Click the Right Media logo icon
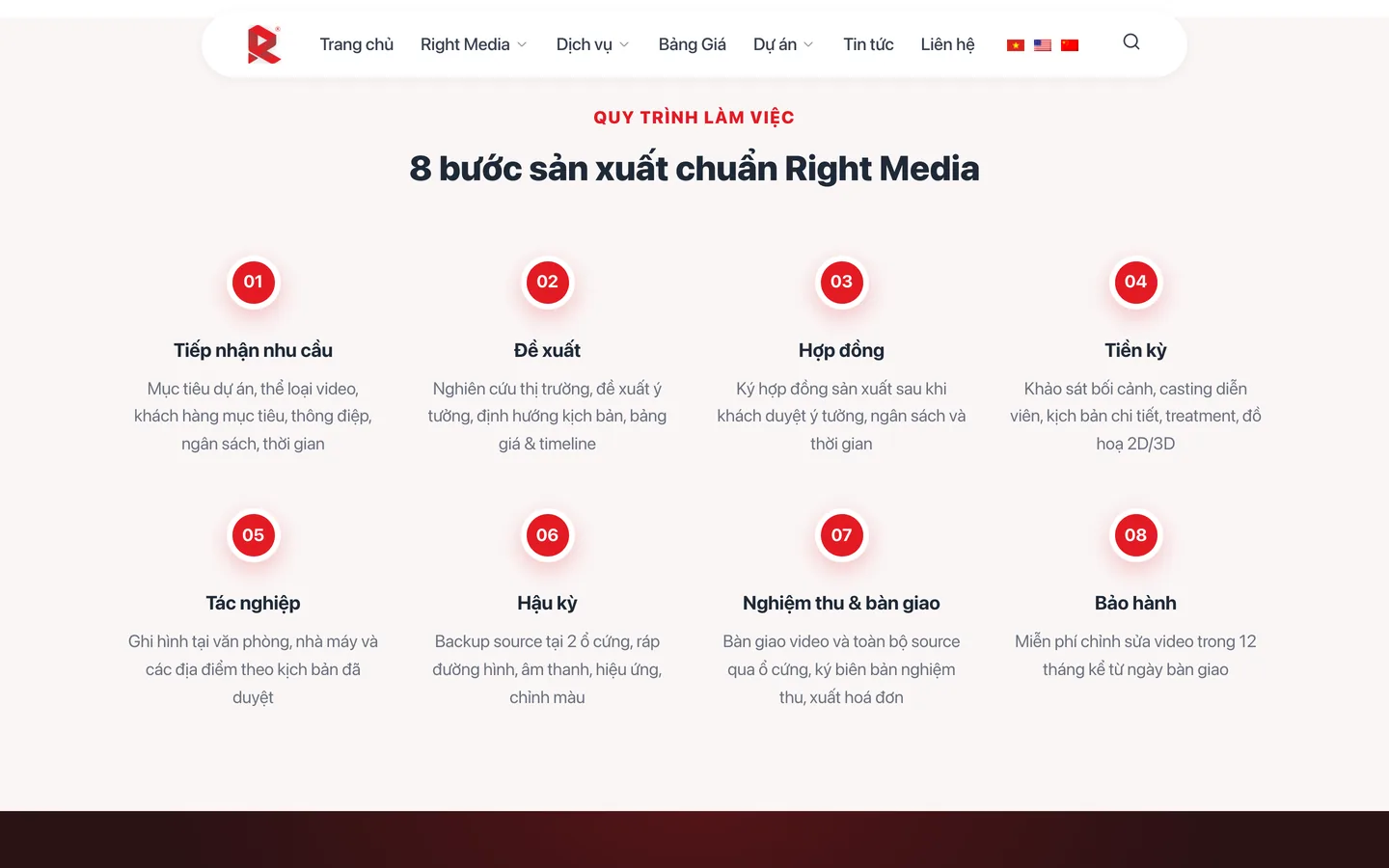Screen dimensions: 1389x868 (263, 44)
